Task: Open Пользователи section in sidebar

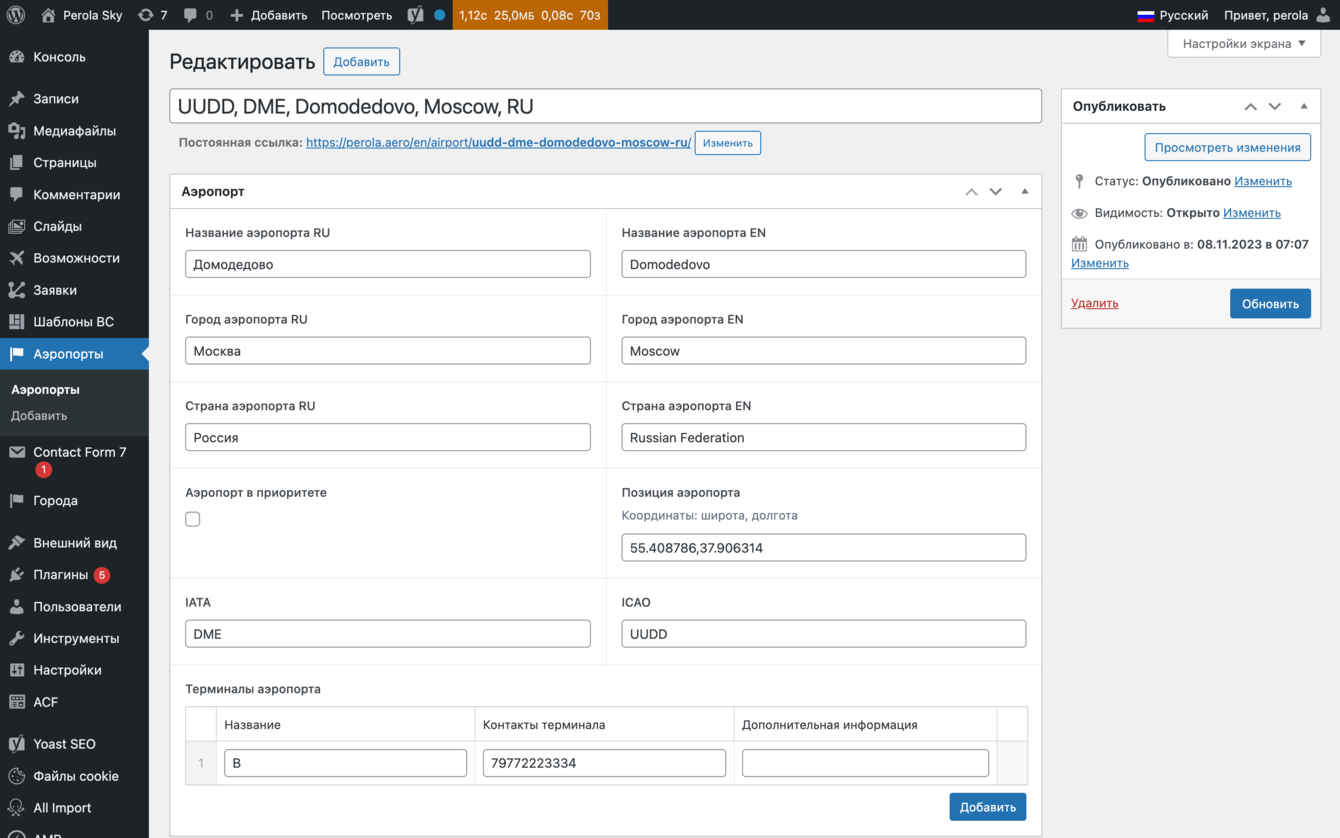Action: (76, 607)
